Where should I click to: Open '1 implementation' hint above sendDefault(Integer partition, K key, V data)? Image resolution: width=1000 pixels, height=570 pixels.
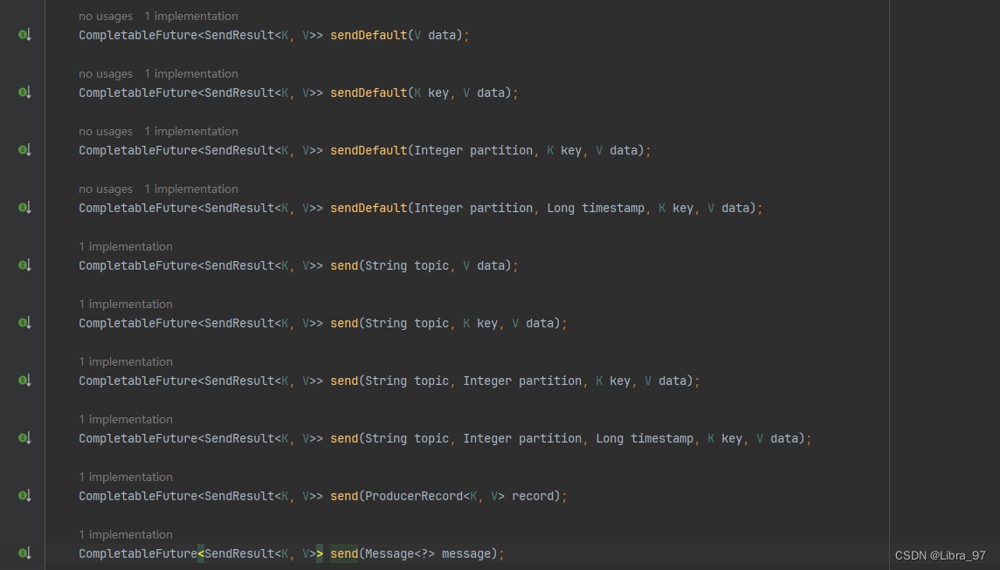point(191,131)
